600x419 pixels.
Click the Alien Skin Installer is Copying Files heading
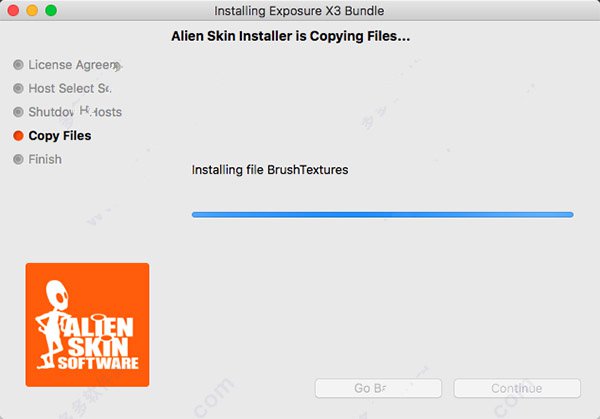point(290,36)
